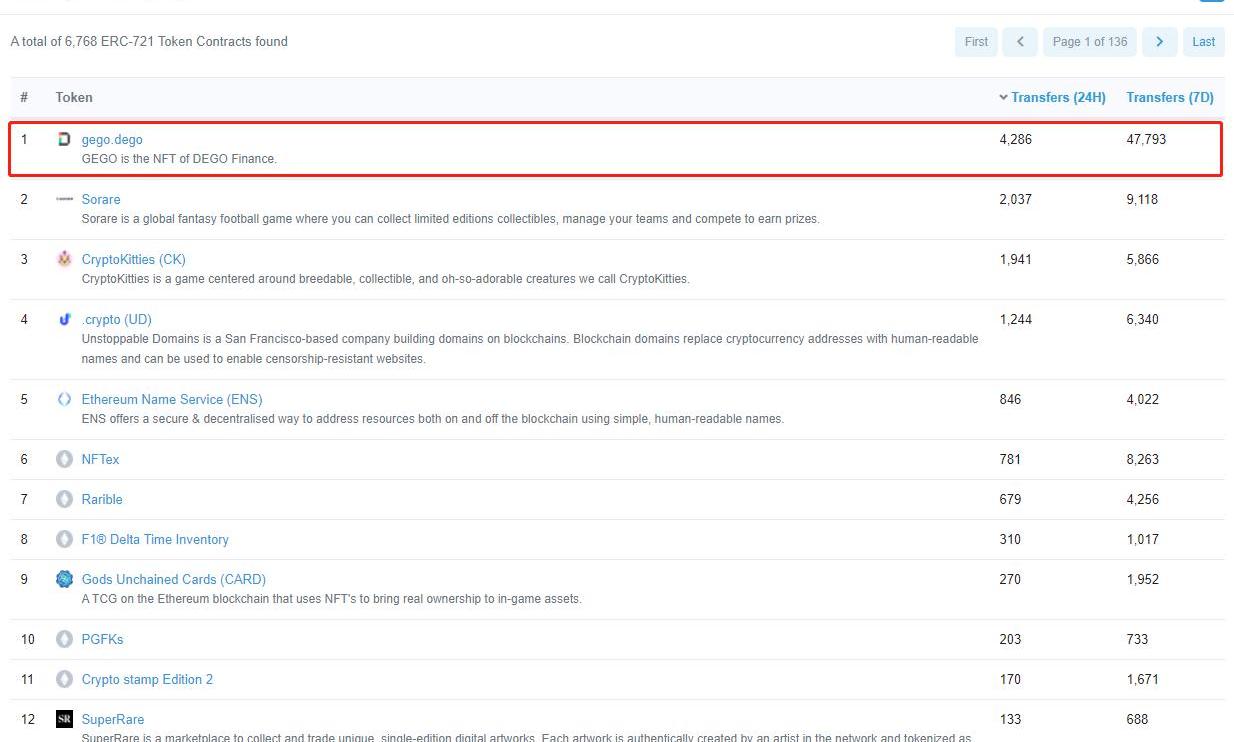The width and height of the screenshot is (1234, 742).
Task: Click the 1,671 seven-day value for Crypto stamp
Action: tap(1142, 679)
